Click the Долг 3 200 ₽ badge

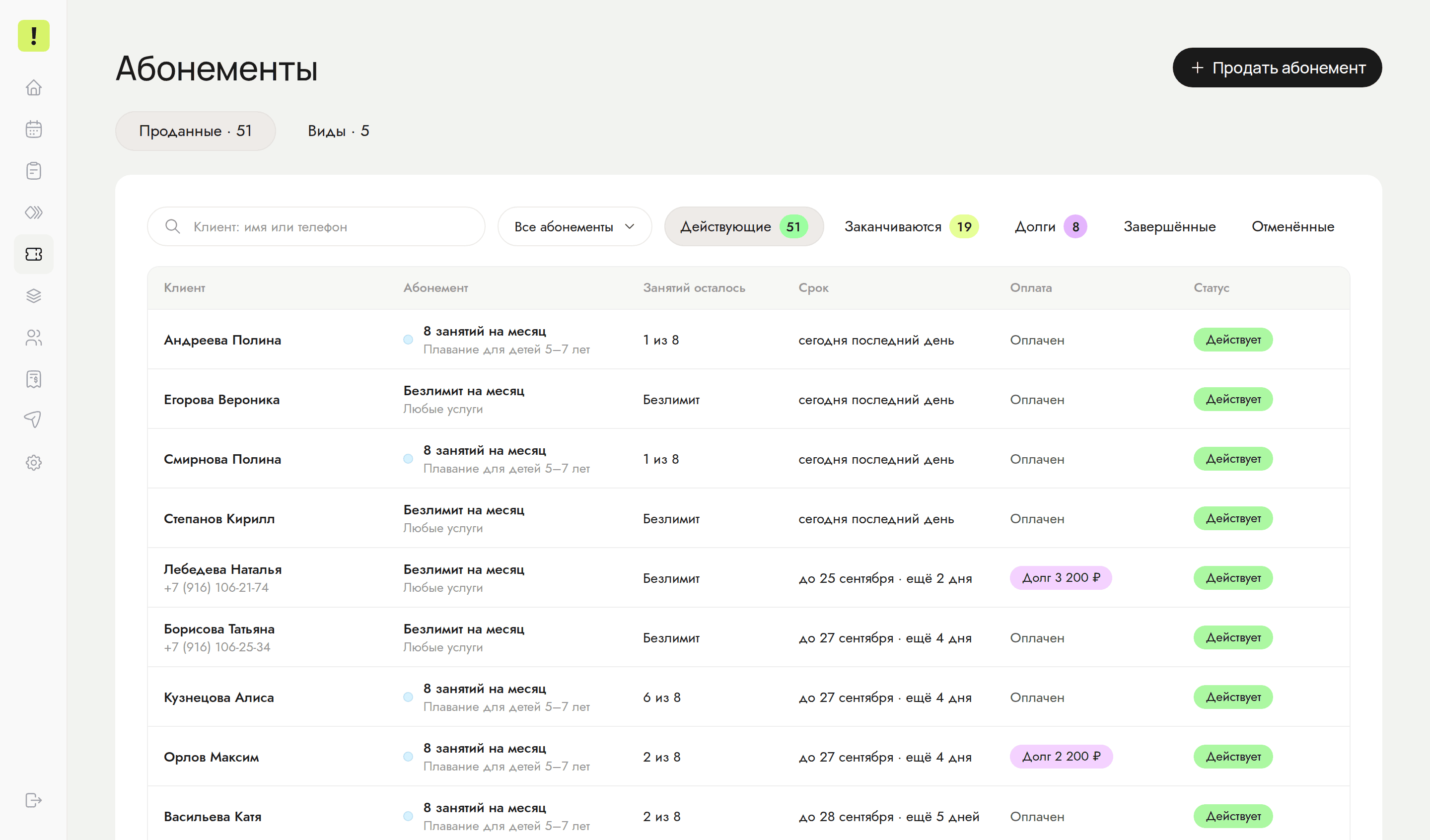(x=1061, y=578)
